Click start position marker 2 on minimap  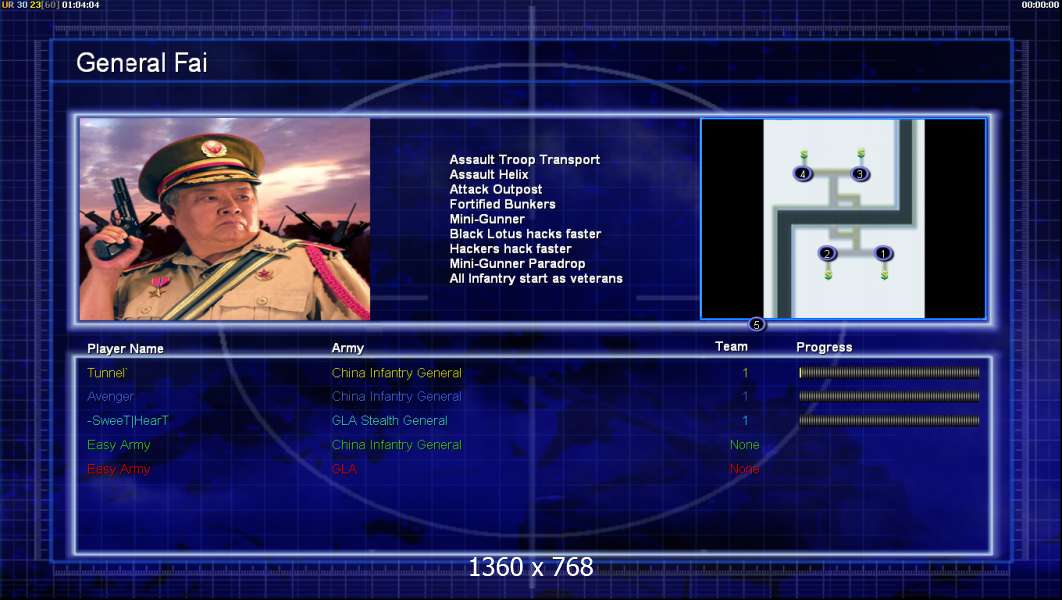tap(827, 254)
